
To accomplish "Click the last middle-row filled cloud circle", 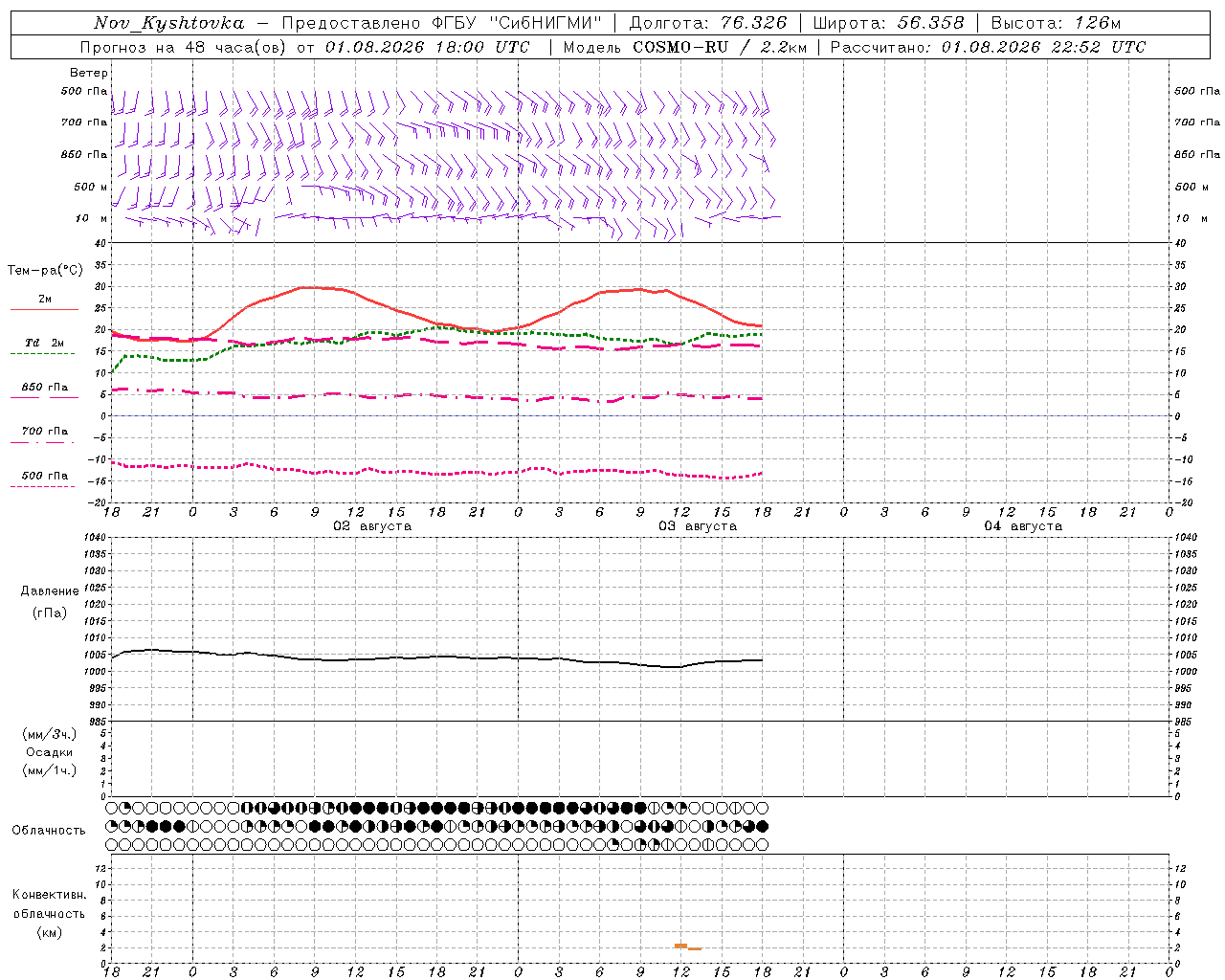I will tap(762, 826).
